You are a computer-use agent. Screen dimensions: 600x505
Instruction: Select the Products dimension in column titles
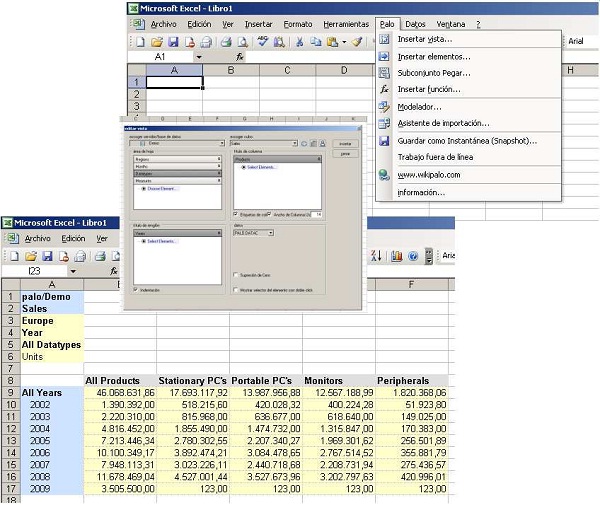click(x=277, y=159)
